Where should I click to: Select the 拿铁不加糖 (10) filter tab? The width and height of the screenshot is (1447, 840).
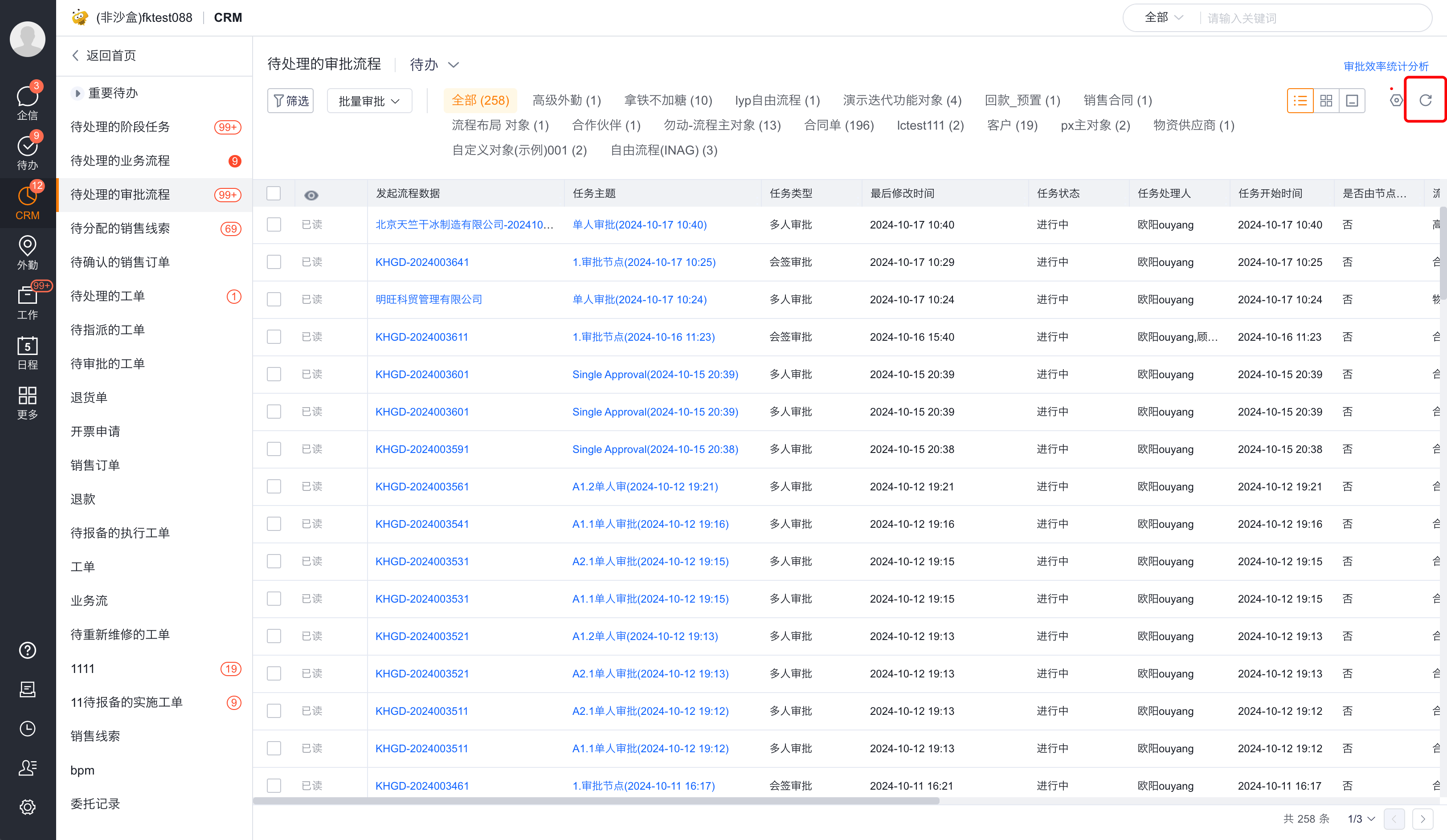(x=668, y=101)
